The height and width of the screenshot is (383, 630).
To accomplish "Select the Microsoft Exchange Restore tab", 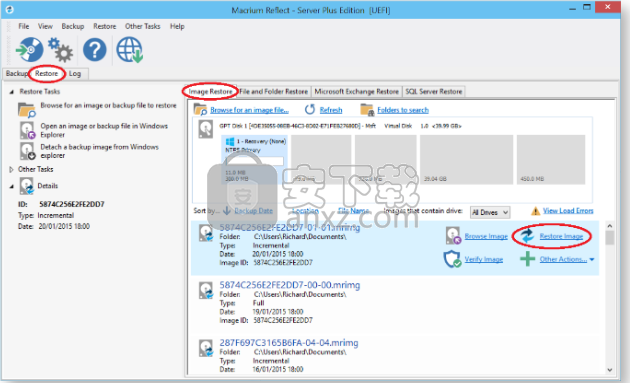I will click(356, 92).
